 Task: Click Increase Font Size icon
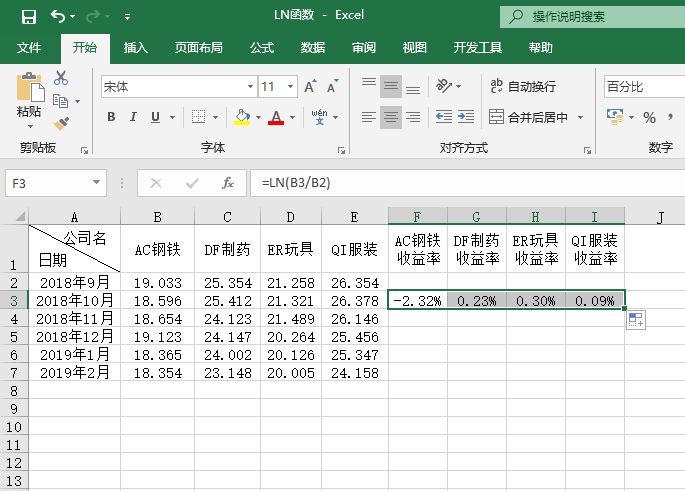310,87
